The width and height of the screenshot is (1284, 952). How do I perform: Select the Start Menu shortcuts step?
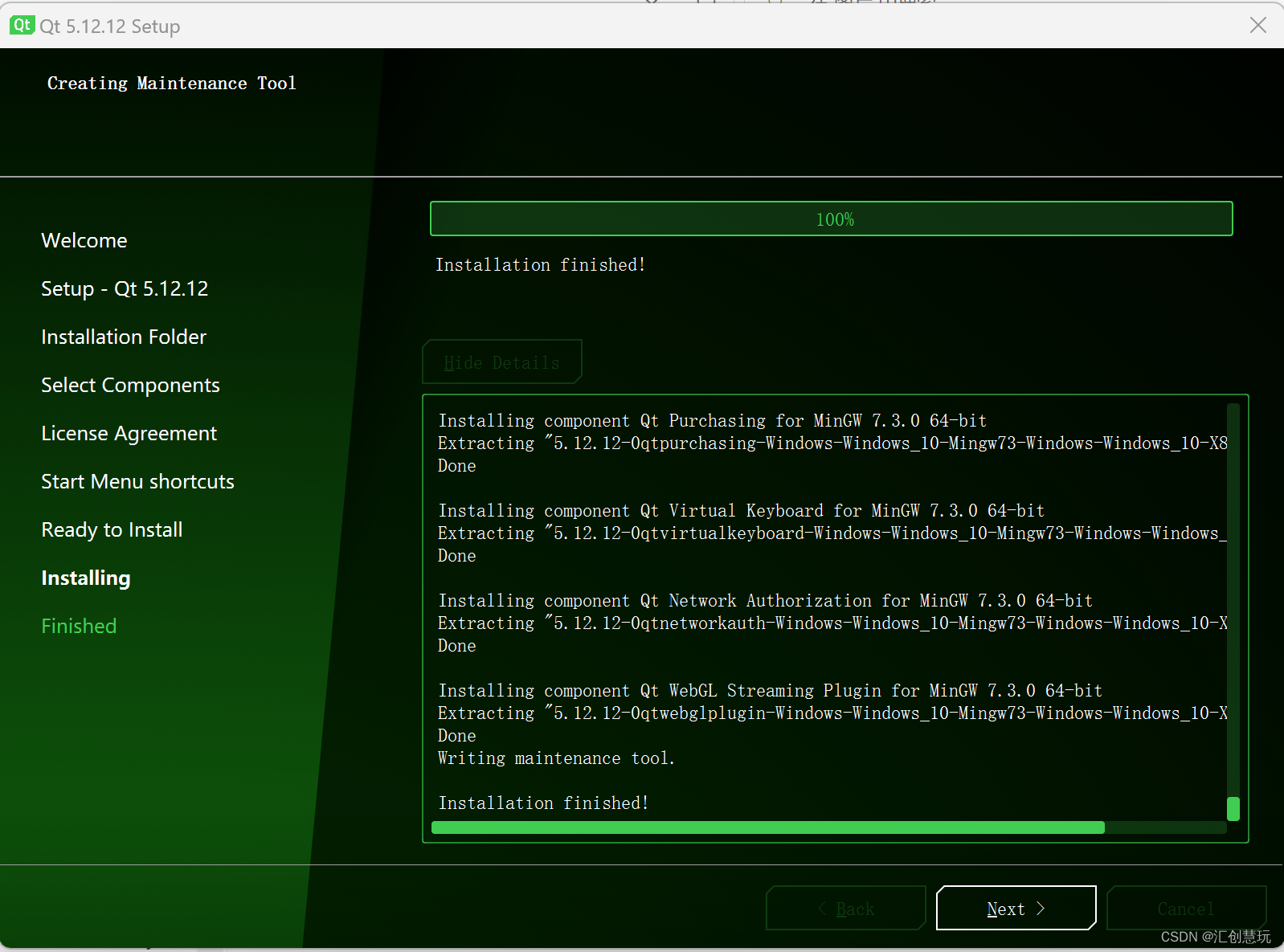[x=137, y=481]
